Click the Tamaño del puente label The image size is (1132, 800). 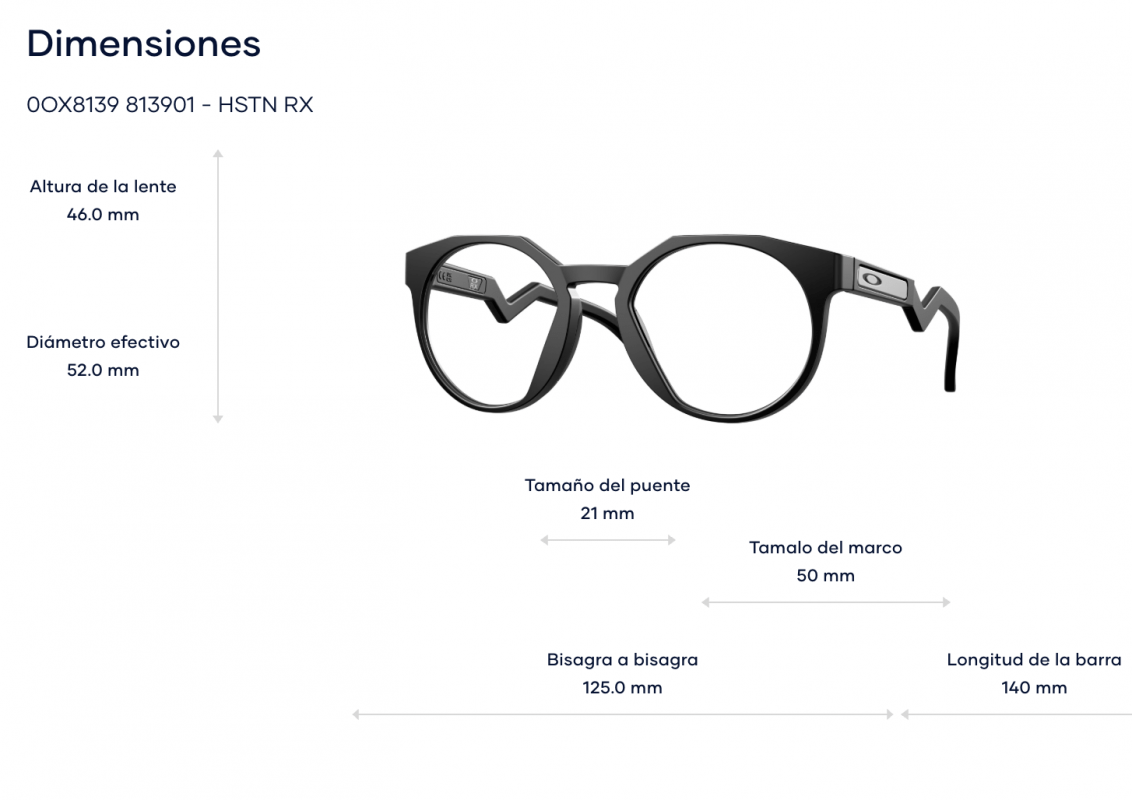(607, 485)
